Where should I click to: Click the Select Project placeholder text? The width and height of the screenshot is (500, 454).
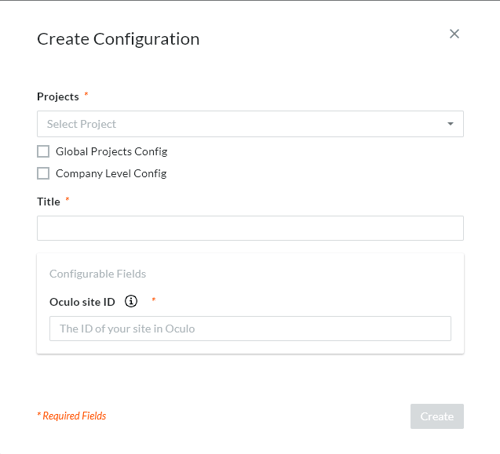coord(81,124)
